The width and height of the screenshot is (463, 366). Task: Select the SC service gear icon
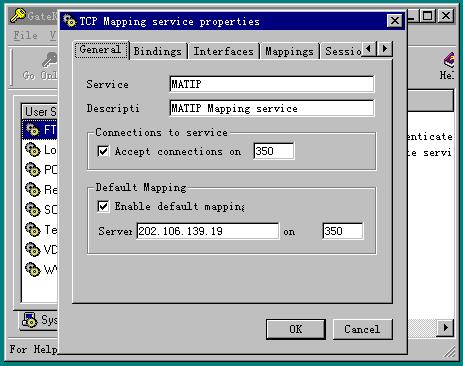point(33,210)
